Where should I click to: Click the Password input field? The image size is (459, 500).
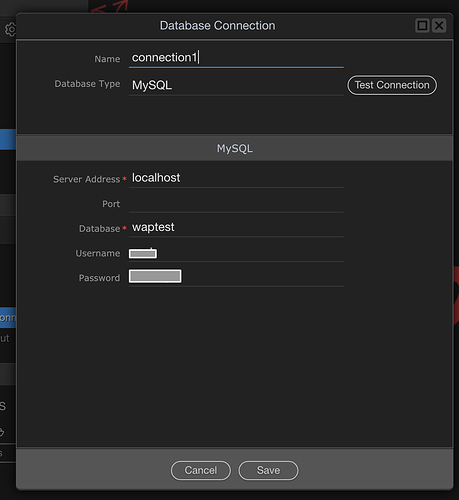click(x=236, y=277)
